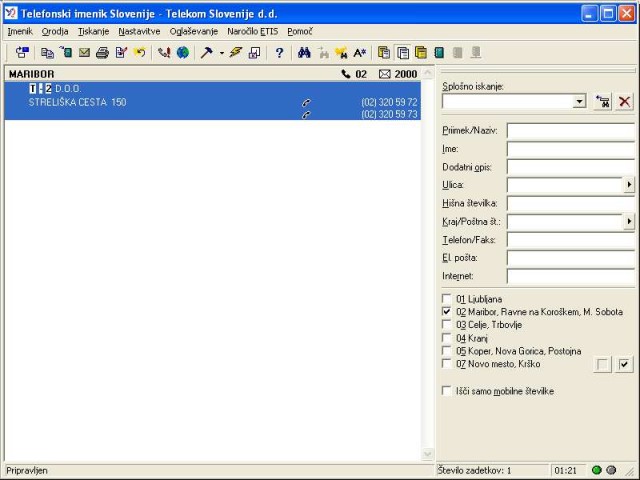
Task: Click the yellow undo arrow icon
Action: click(x=140, y=52)
